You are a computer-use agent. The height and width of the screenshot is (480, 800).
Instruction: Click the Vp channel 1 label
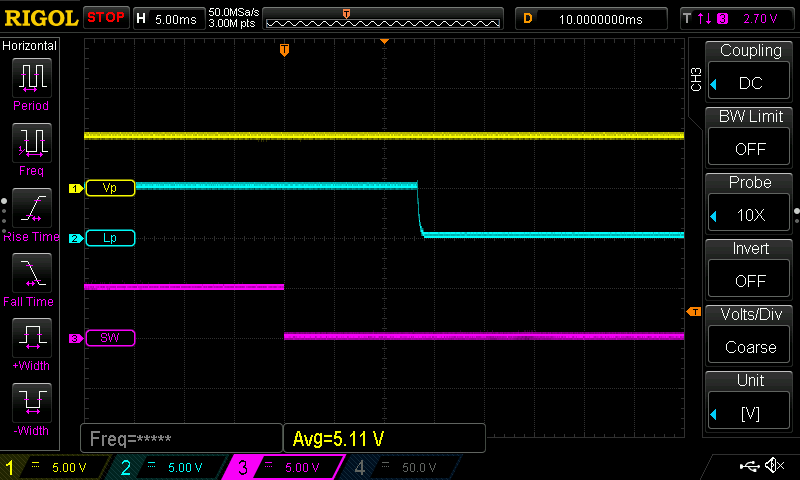109,188
